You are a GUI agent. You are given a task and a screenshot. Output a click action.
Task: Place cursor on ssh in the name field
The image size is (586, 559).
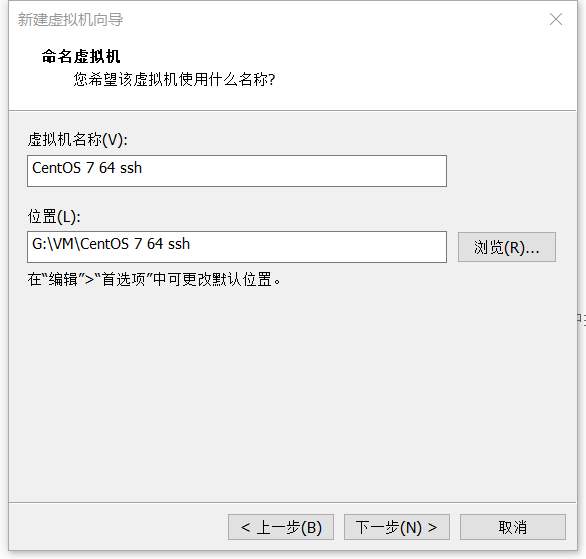130,168
